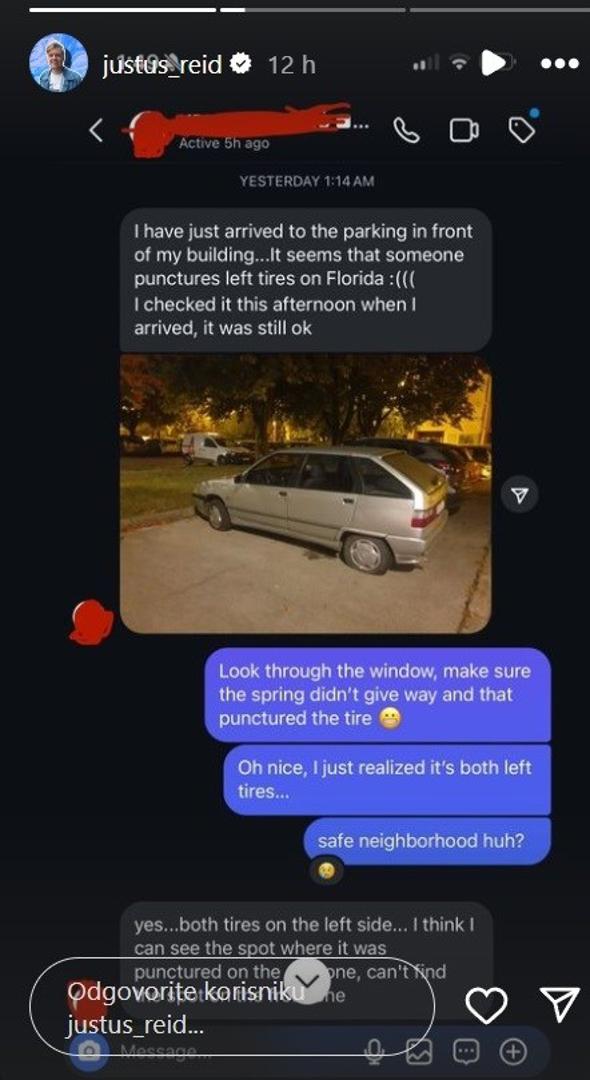Select the story progress bar first segment

[123, 10]
